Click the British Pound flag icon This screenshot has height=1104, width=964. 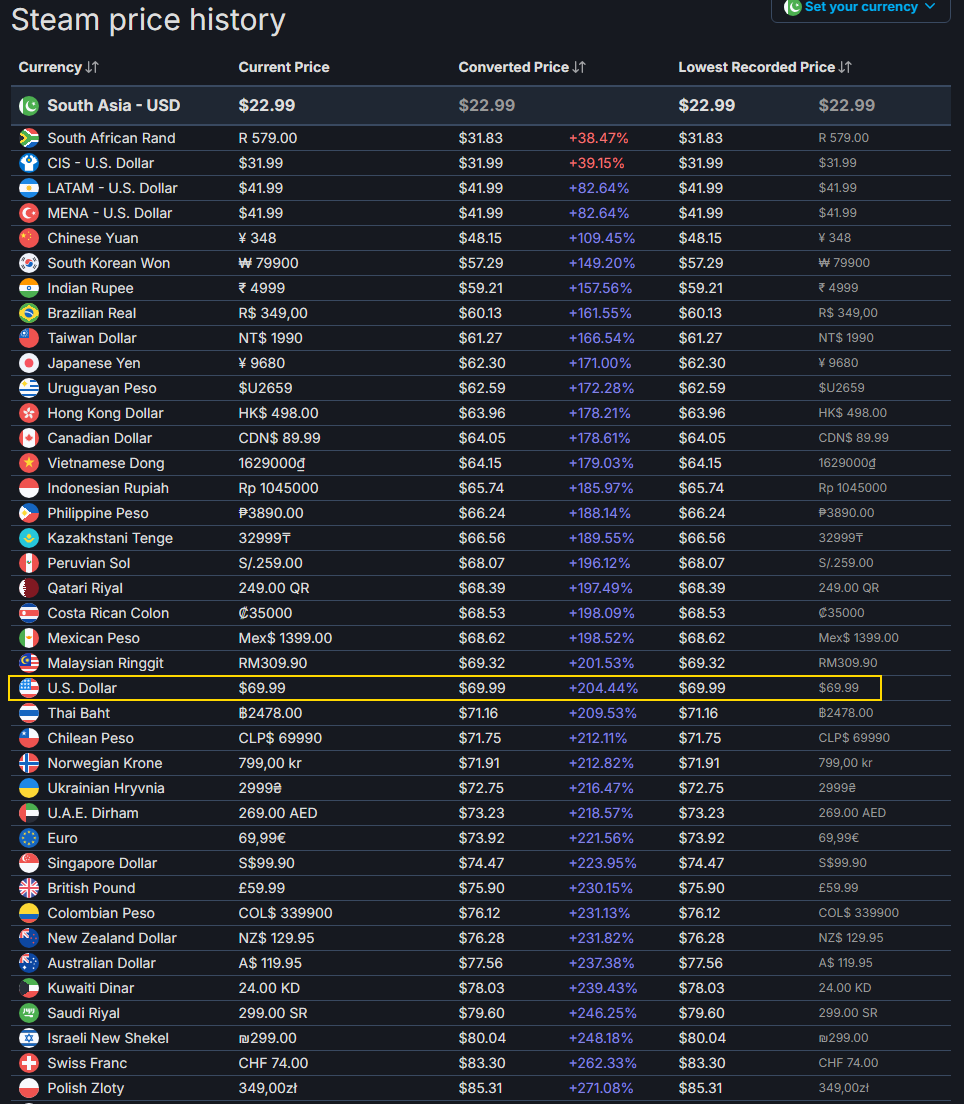[29, 888]
